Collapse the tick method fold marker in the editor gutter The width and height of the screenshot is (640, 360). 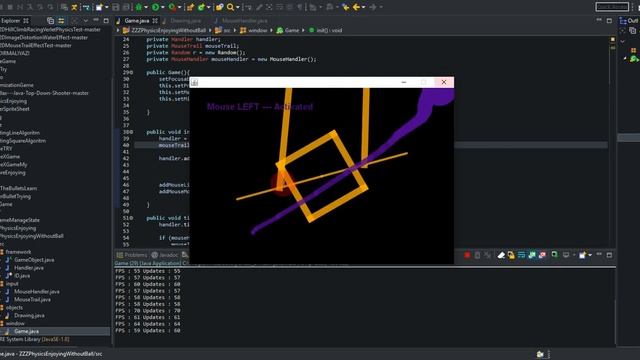[131, 218]
